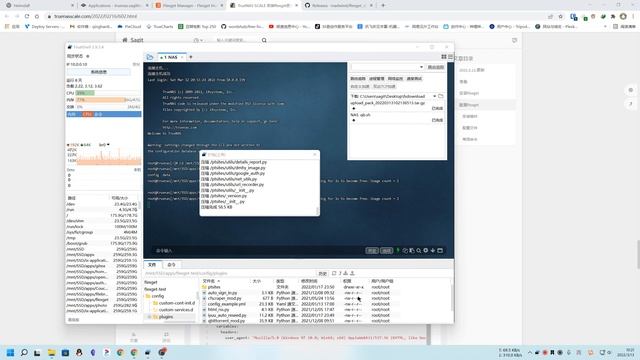The height and width of the screenshot is (360, 640).
Task: Switch to the Commands tab below terminal
Action: [x=171, y=265]
